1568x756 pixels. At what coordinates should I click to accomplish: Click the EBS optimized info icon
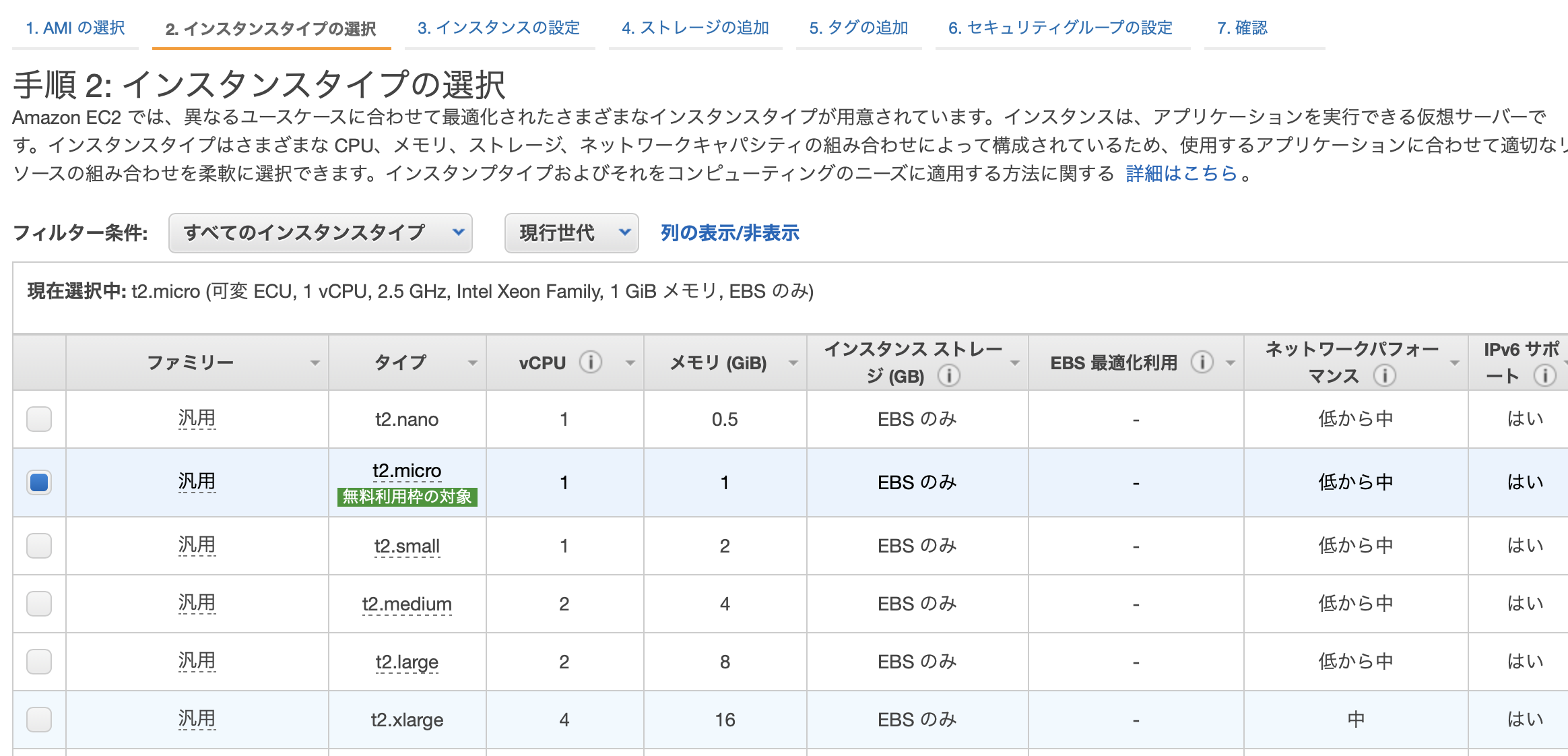(x=1202, y=363)
